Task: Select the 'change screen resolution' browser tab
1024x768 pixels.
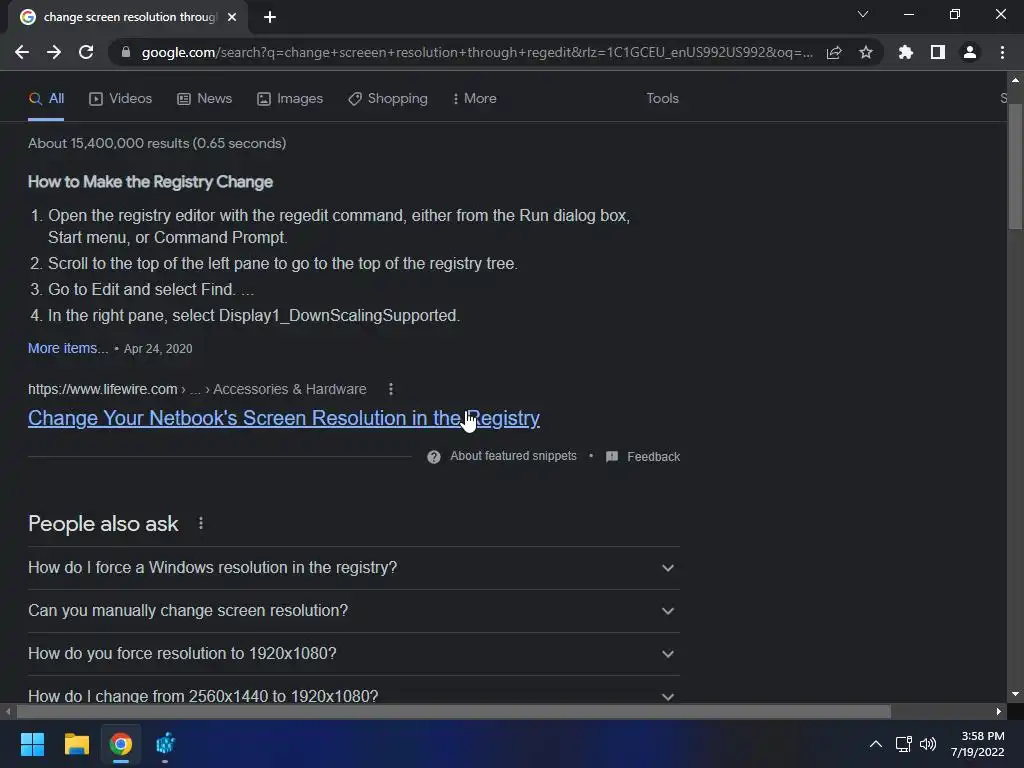Action: (x=128, y=17)
